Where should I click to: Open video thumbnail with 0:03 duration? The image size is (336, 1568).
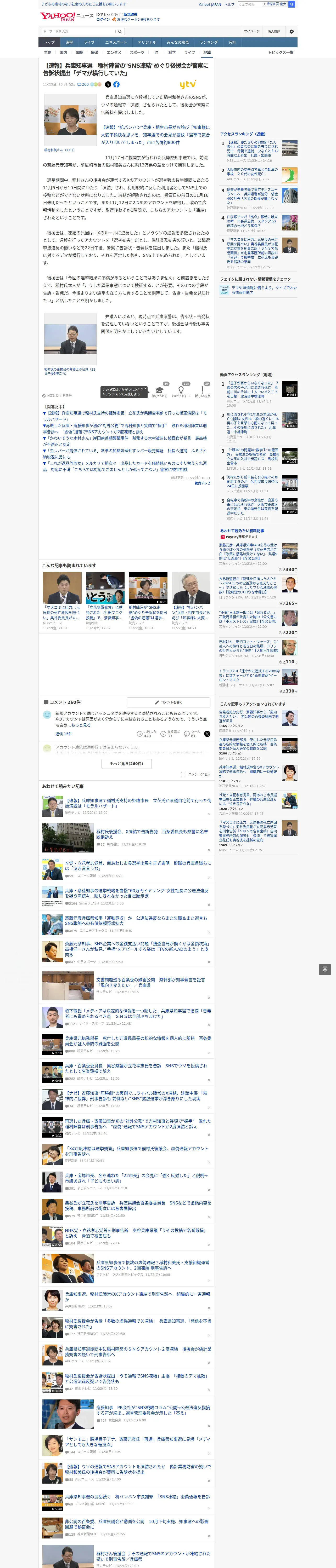(148, 587)
